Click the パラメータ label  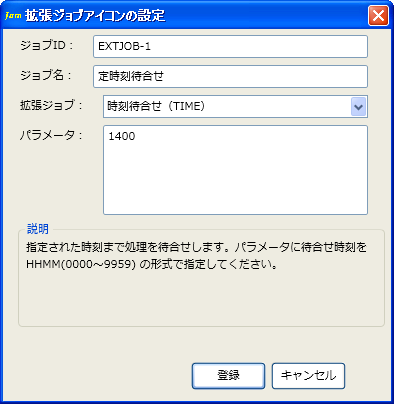pos(51,136)
